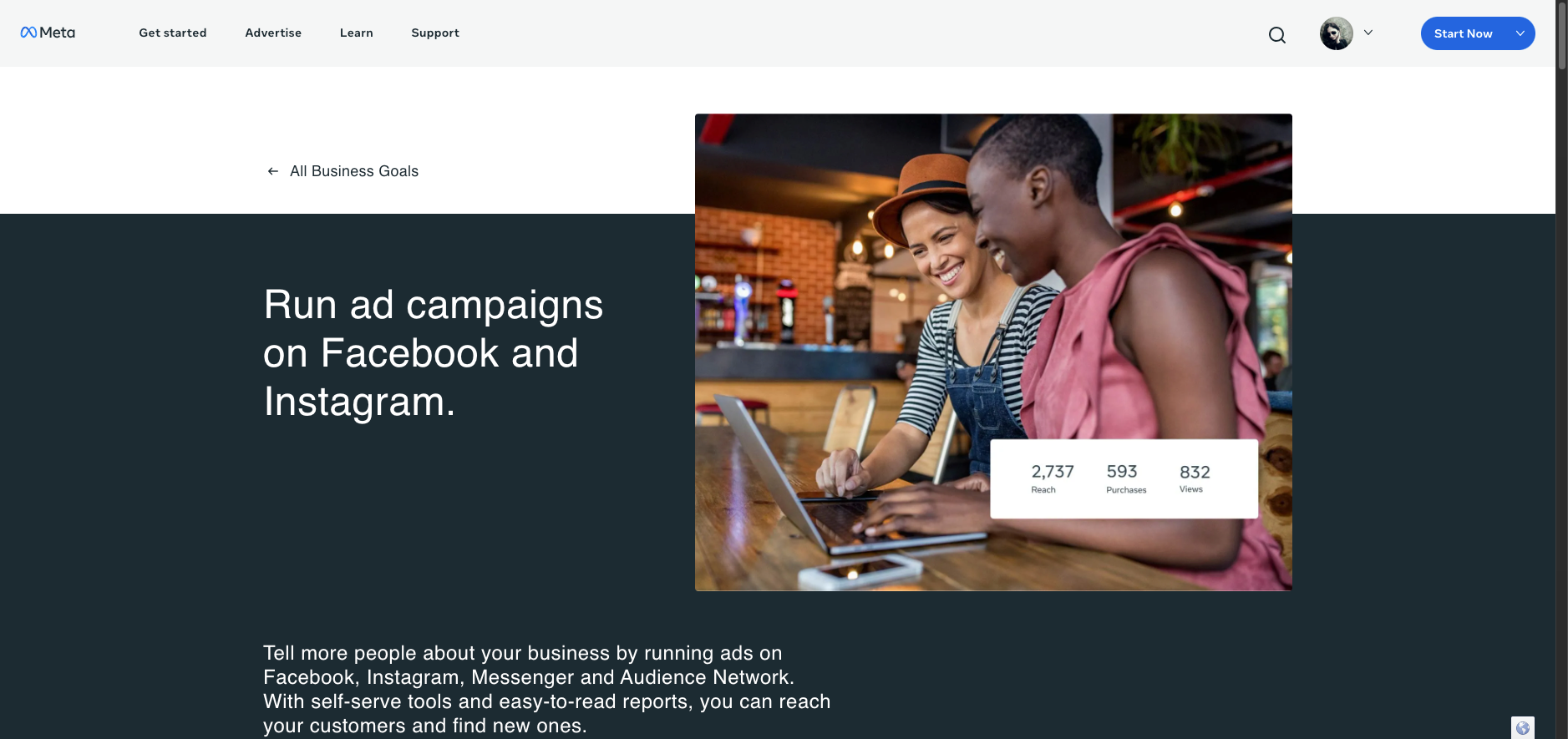Expand the Start Now dropdown arrow
Image resolution: width=1568 pixels, height=739 pixels.
[x=1520, y=33]
